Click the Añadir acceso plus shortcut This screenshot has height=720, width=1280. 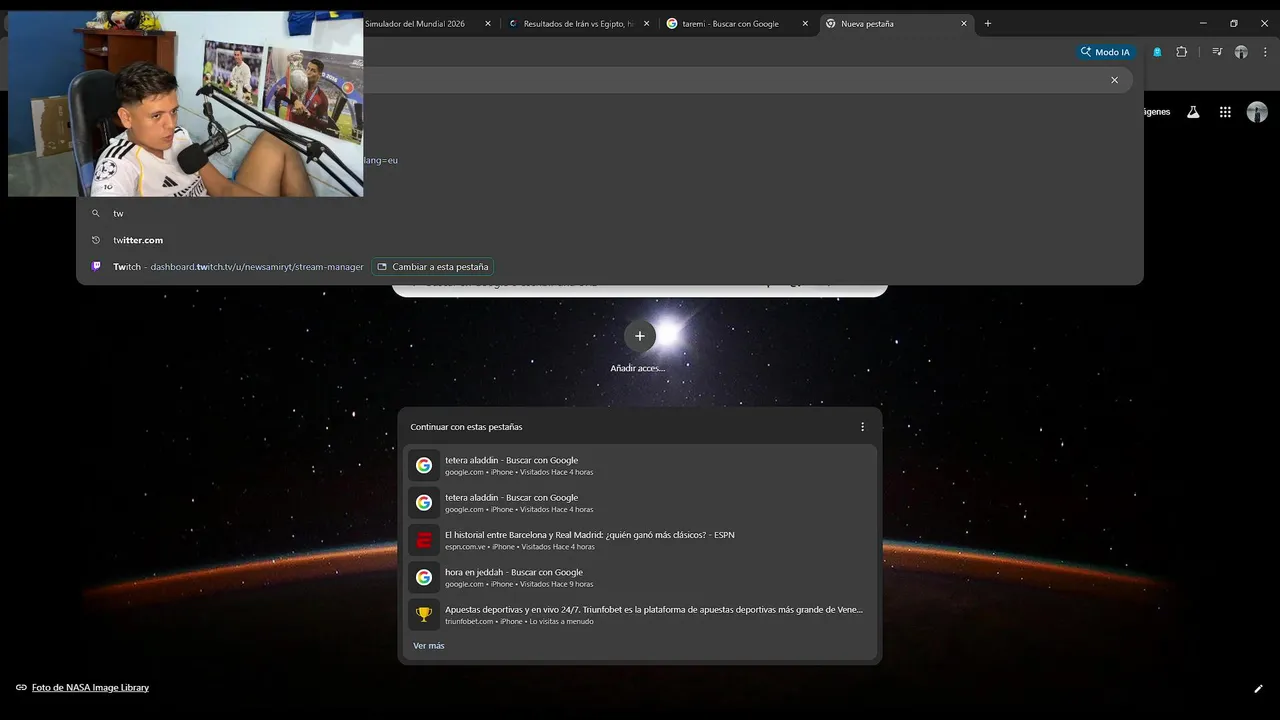pyautogui.click(x=640, y=336)
